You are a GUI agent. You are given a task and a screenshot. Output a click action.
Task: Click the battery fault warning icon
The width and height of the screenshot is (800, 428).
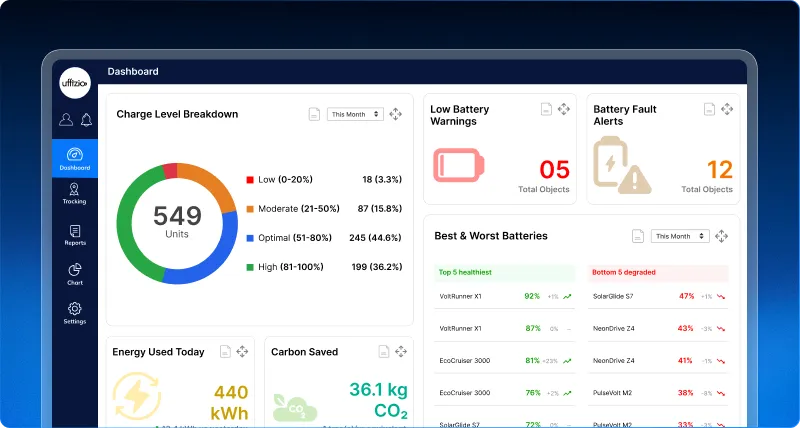(x=622, y=165)
